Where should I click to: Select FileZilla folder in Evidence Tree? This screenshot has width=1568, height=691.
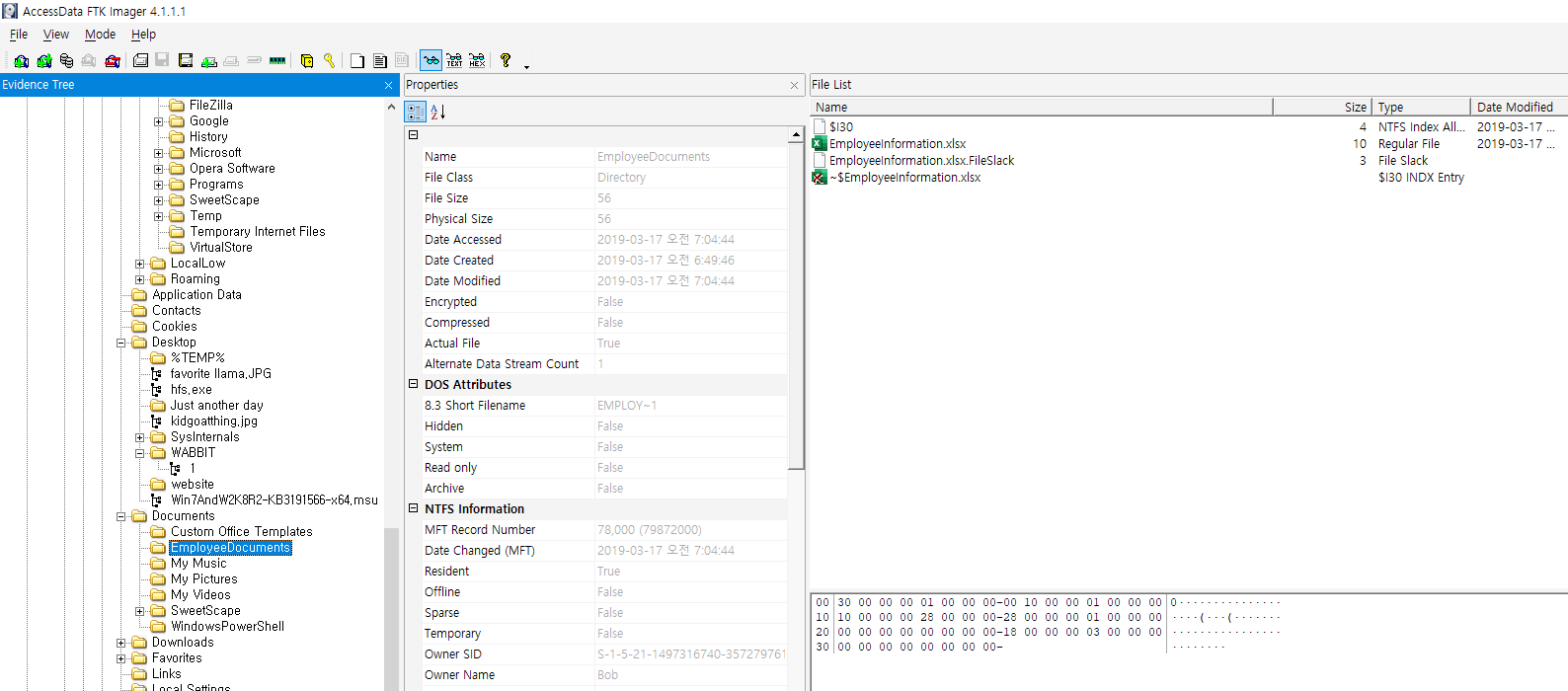(210, 106)
